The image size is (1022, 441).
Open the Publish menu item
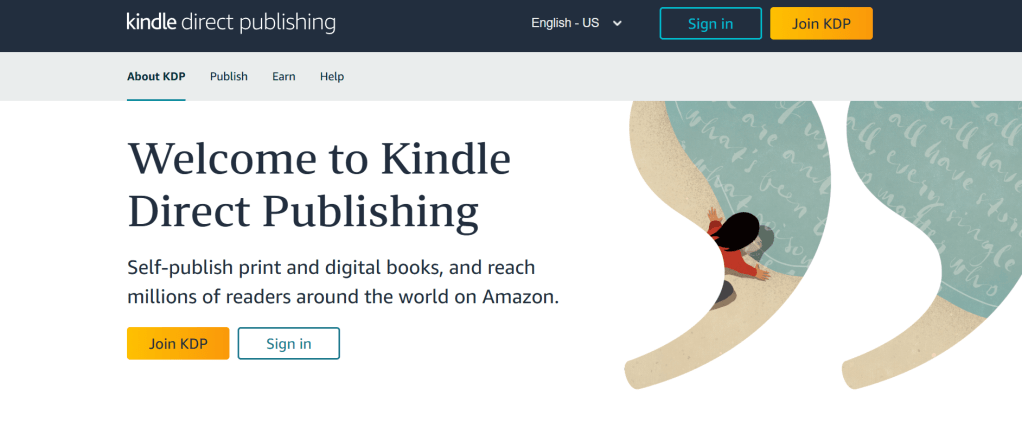pyautogui.click(x=229, y=76)
